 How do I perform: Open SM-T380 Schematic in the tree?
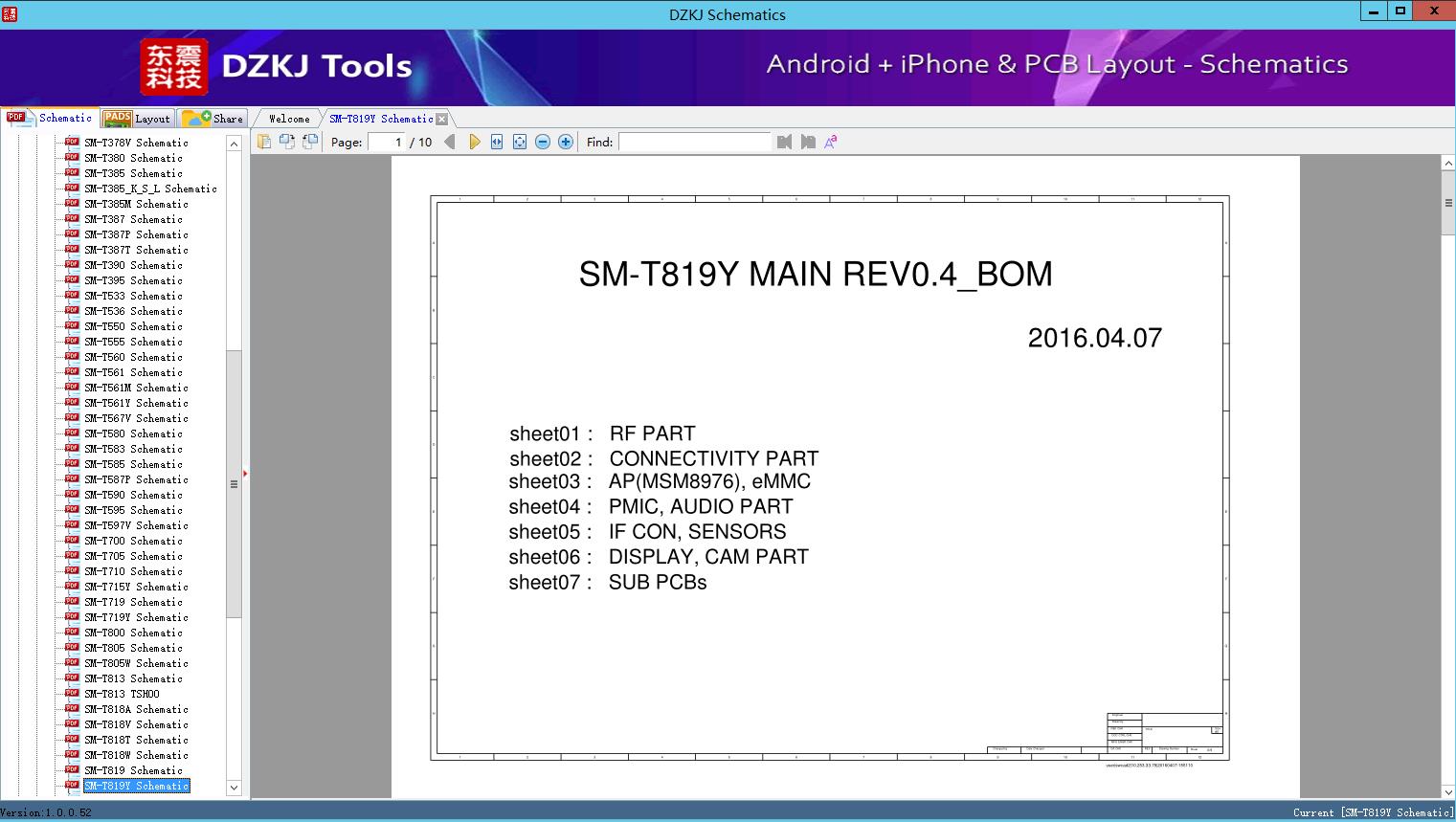[x=133, y=158]
